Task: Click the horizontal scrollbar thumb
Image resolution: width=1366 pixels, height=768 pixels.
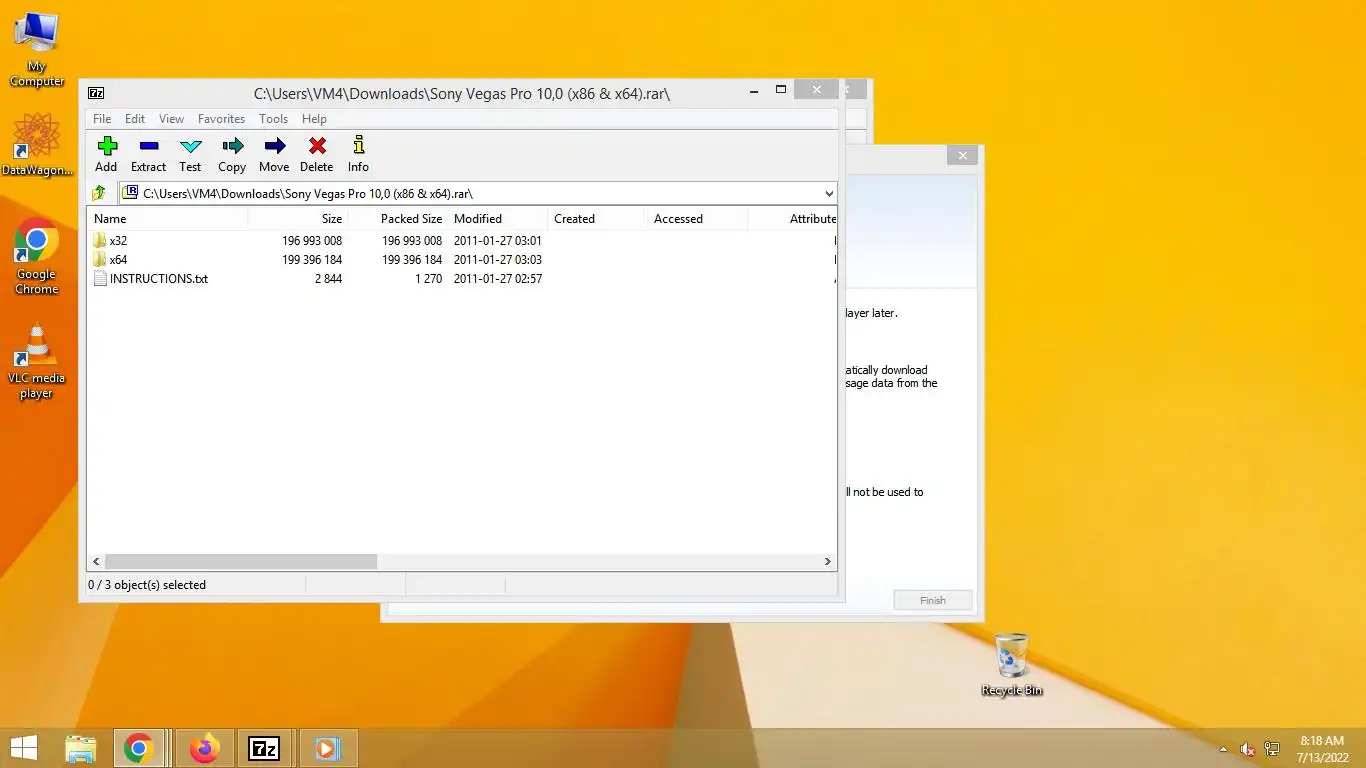Action: point(241,562)
